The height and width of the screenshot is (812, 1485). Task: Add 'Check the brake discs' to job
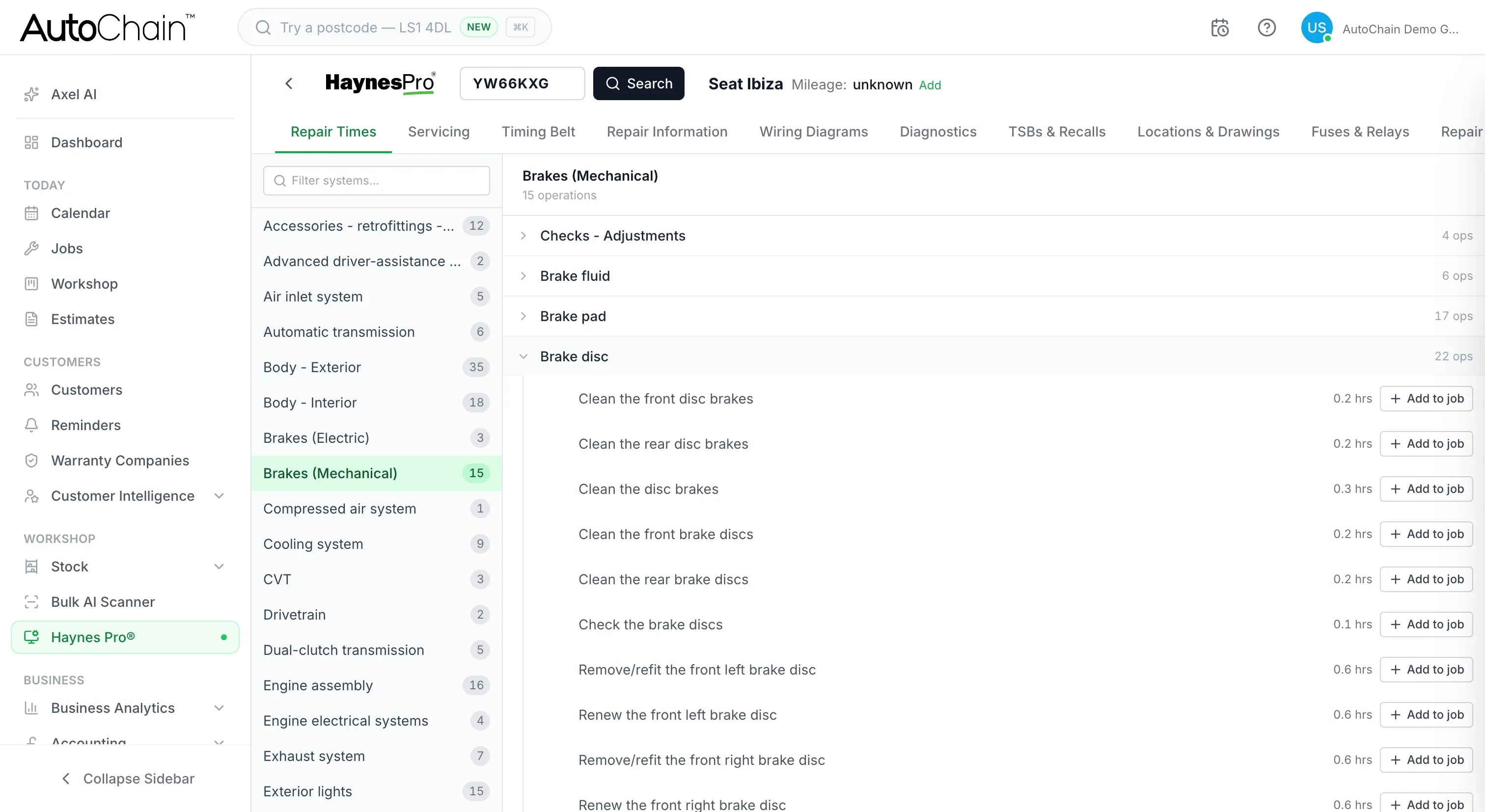[x=1426, y=624]
